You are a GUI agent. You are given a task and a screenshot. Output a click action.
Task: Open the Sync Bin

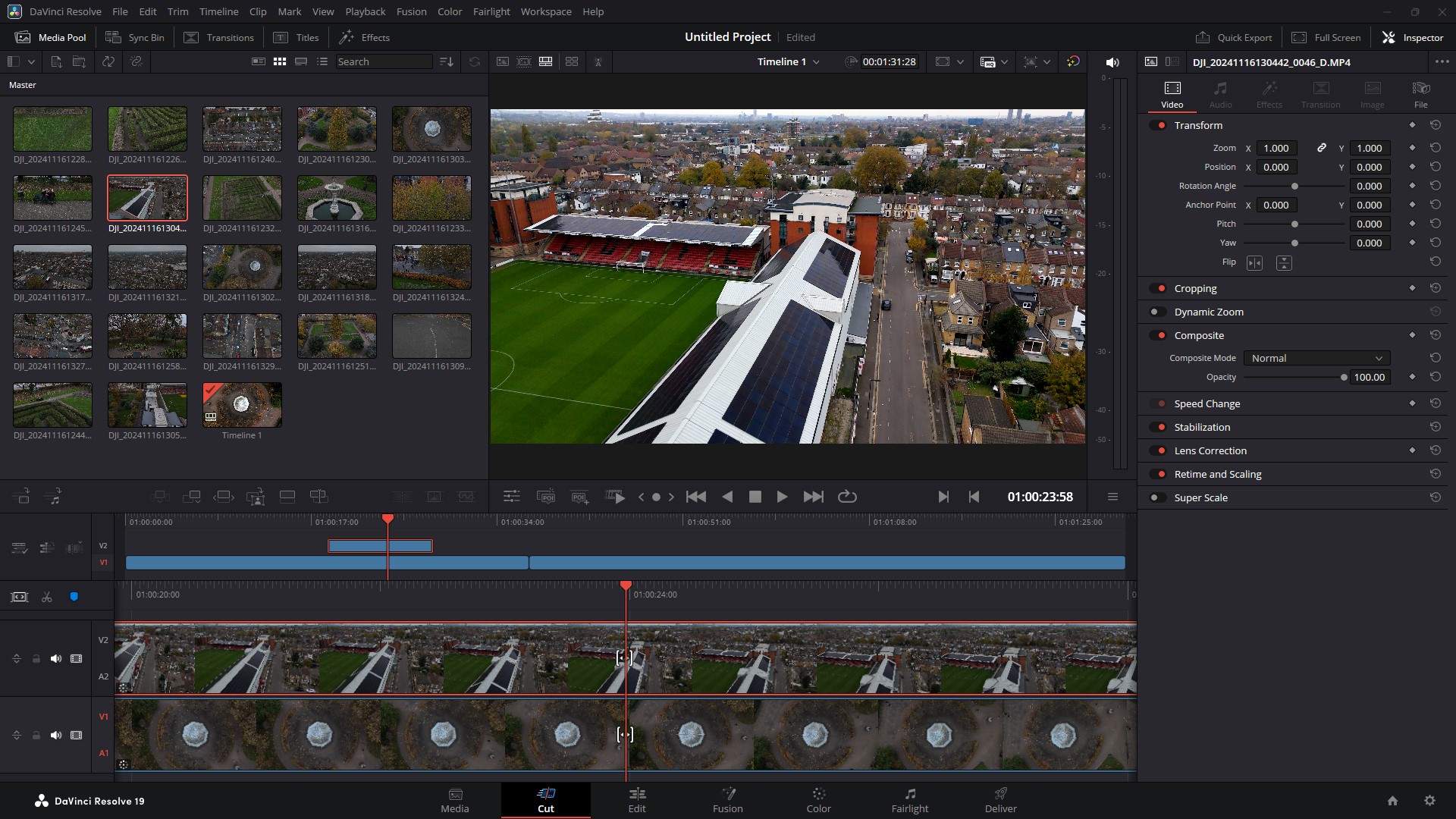pyautogui.click(x=135, y=37)
